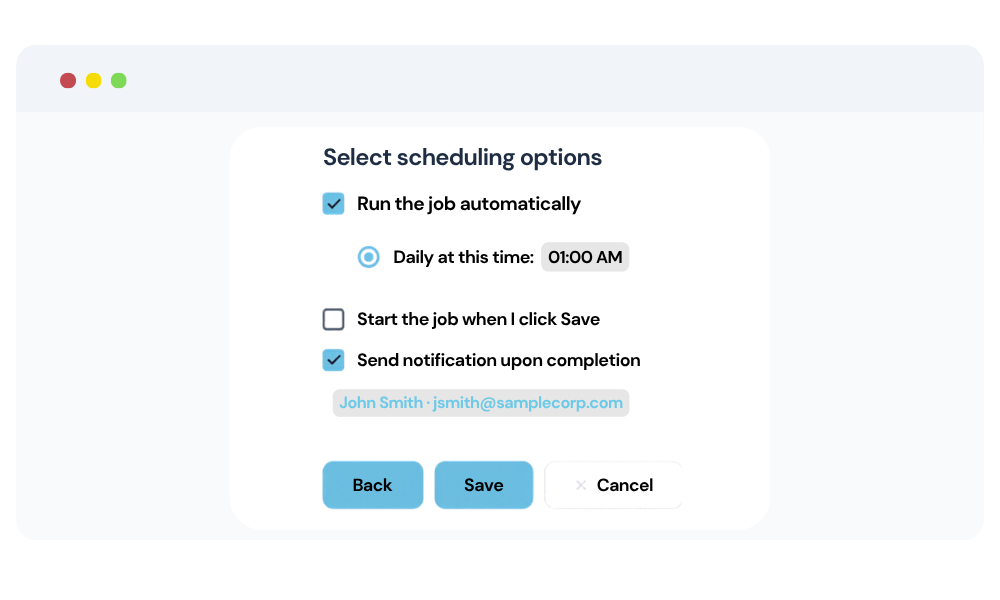Click the "Daily at this time:" label
The width and height of the screenshot is (1000, 600).
coord(463,257)
